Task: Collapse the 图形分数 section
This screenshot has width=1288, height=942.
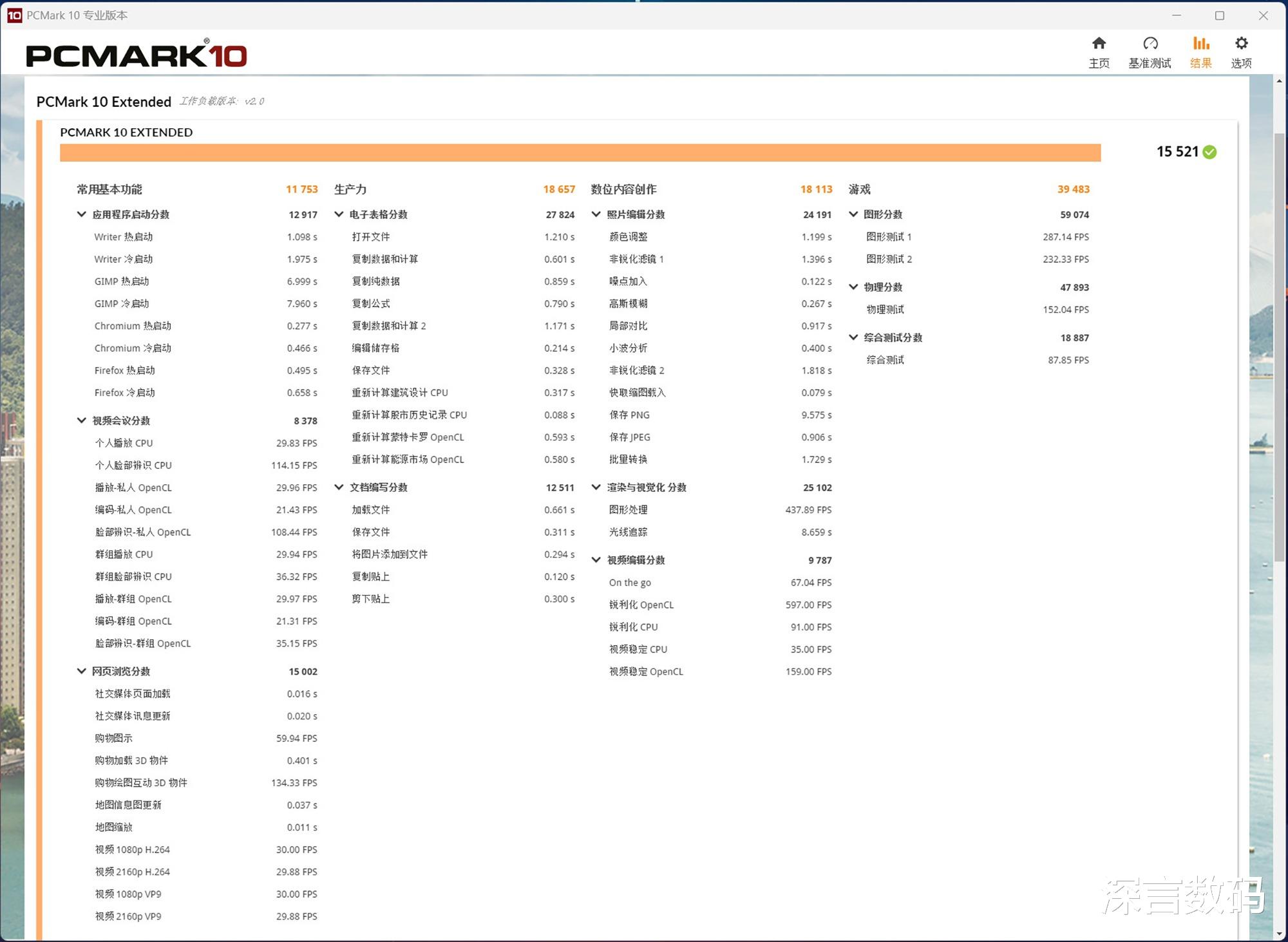Action: [853, 214]
